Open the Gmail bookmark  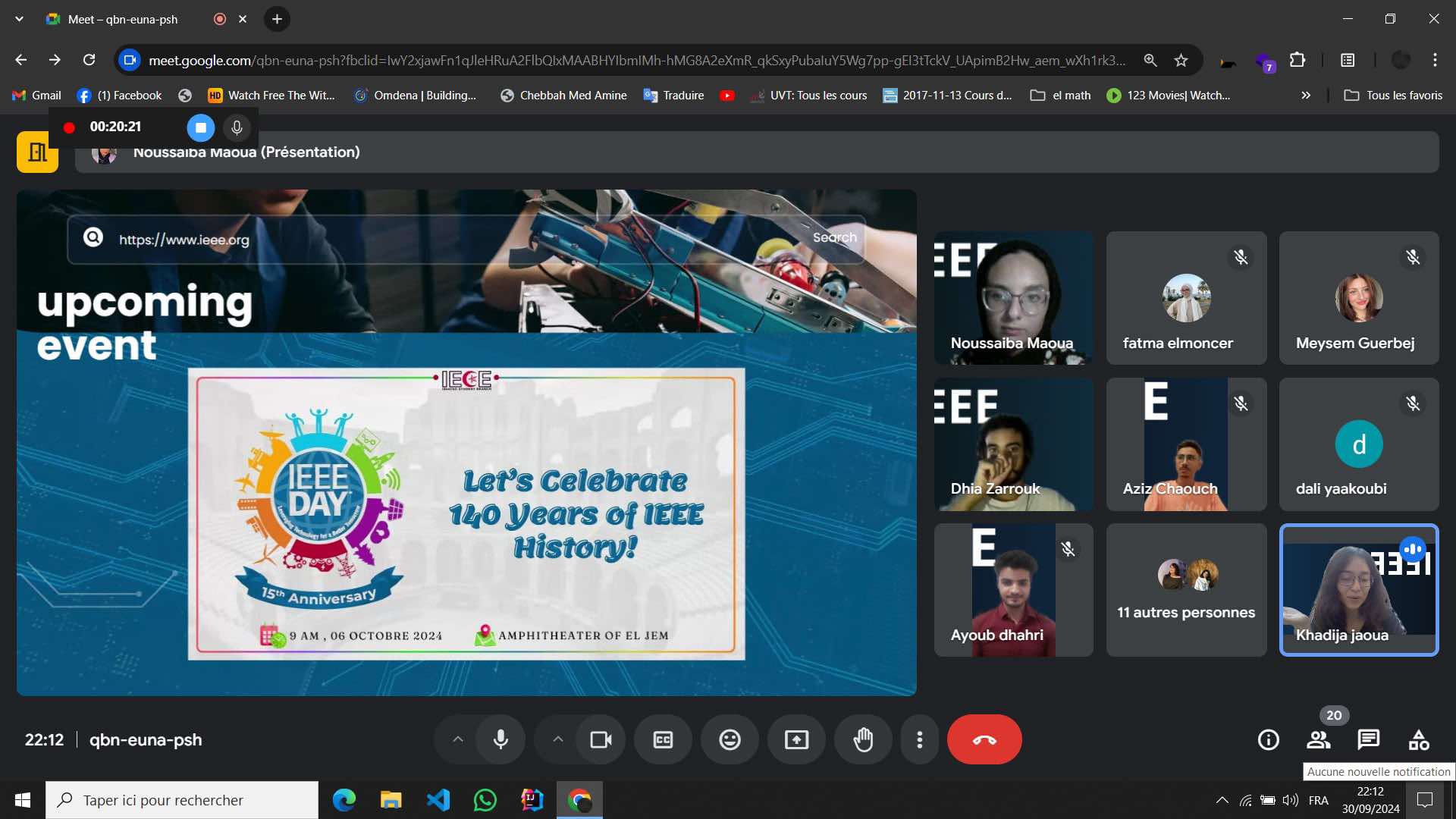tap(36, 96)
